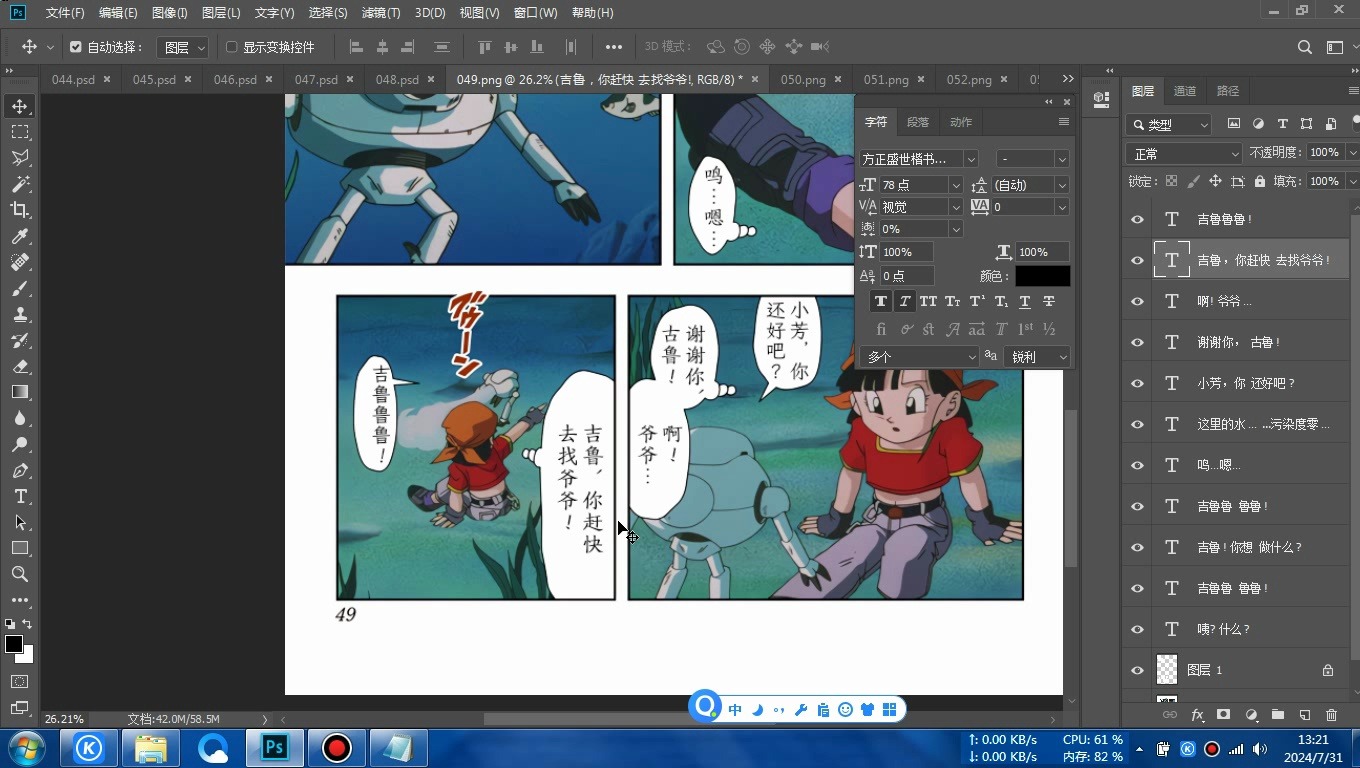Open the 滤镜(T) menu

pyautogui.click(x=380, y=13)
